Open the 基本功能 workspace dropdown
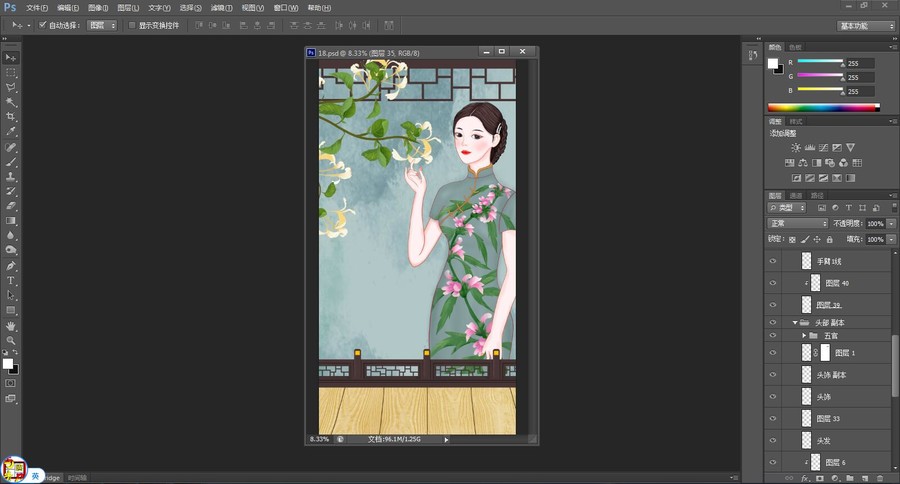The image size is (900, 484). click(866, 26)
